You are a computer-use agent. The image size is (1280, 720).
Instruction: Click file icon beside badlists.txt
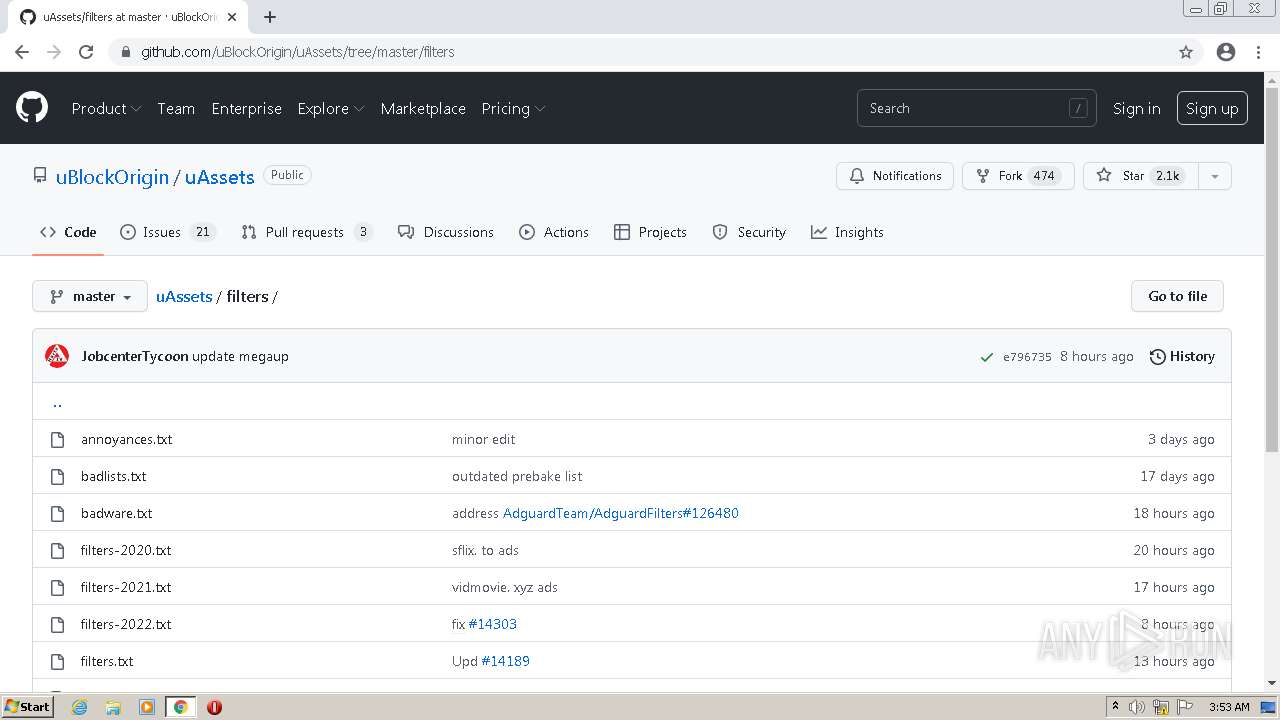57,476
